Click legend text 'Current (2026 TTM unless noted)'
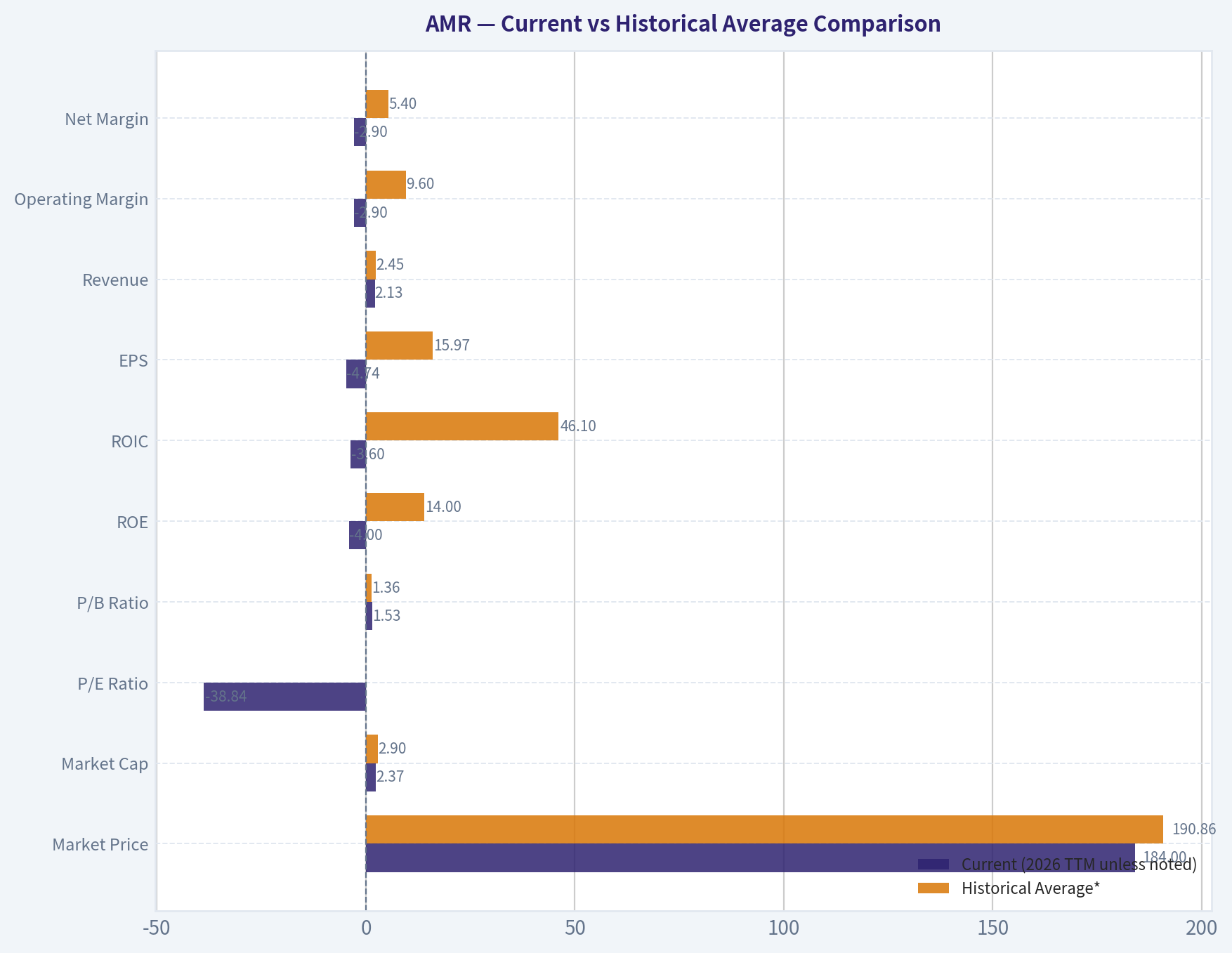 tap(1079, 864)
